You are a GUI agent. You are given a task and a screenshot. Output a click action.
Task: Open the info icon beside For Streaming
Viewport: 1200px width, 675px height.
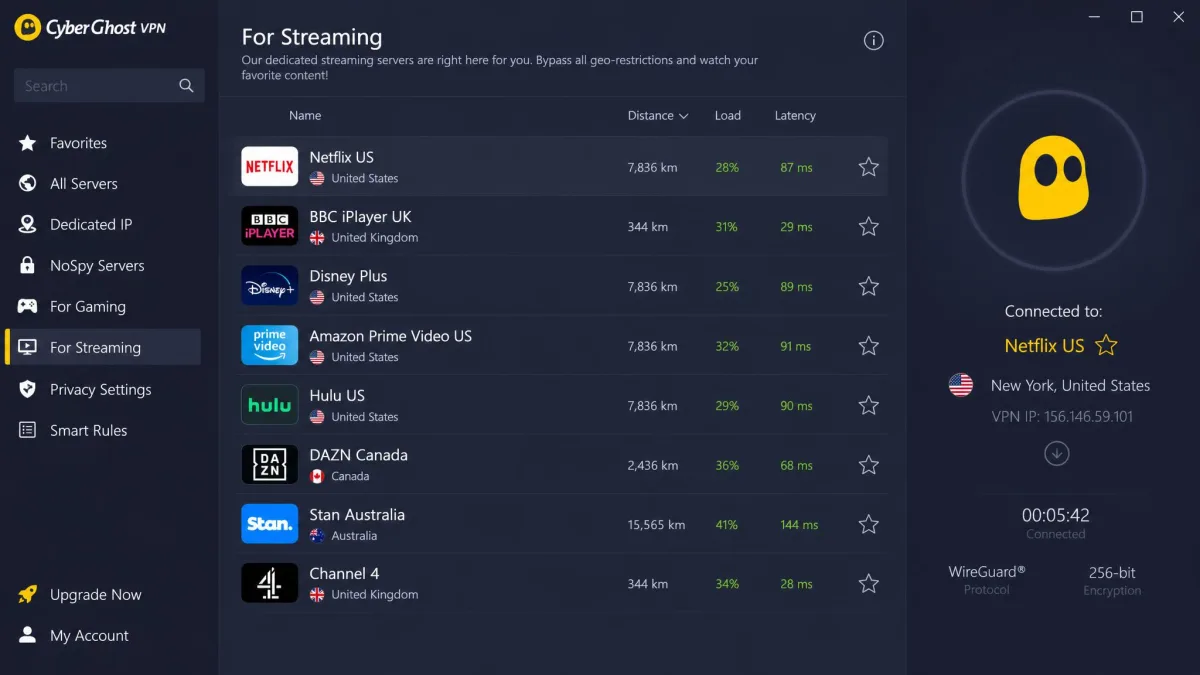873,41
